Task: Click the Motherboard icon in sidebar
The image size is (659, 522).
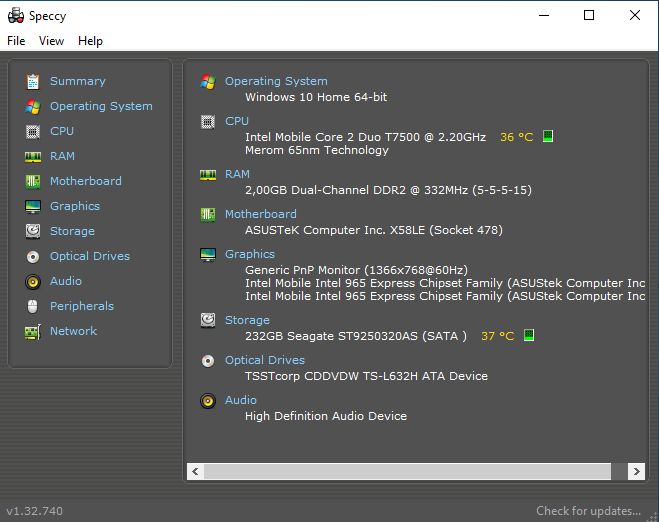Action: click(33, 182)
